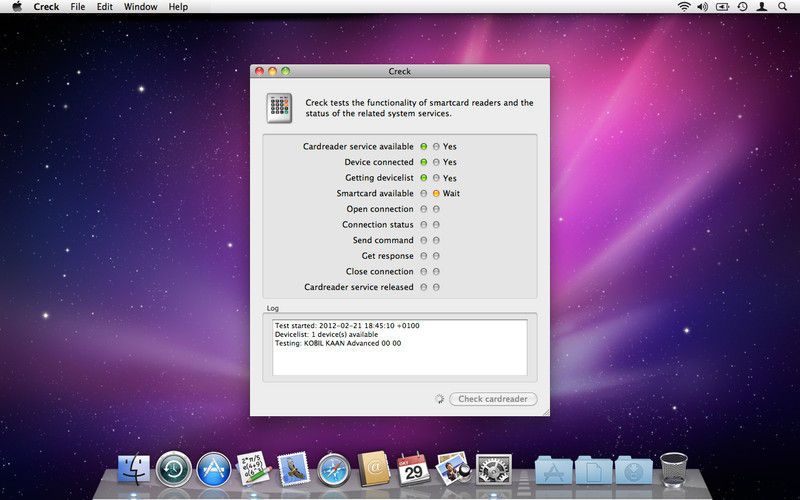Open the volume control in menu bar

703,7
